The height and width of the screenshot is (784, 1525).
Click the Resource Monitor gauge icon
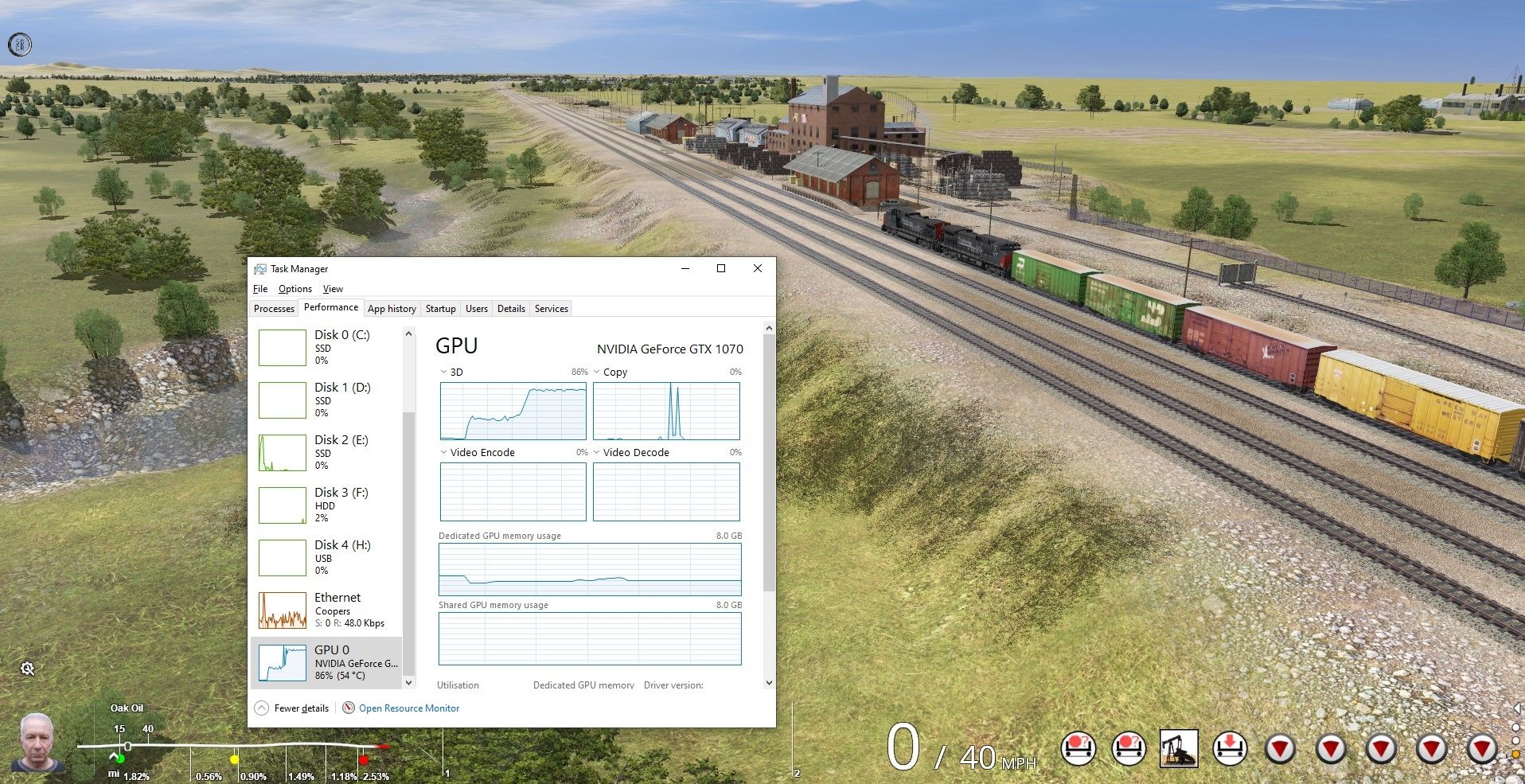tap(349, 708)
